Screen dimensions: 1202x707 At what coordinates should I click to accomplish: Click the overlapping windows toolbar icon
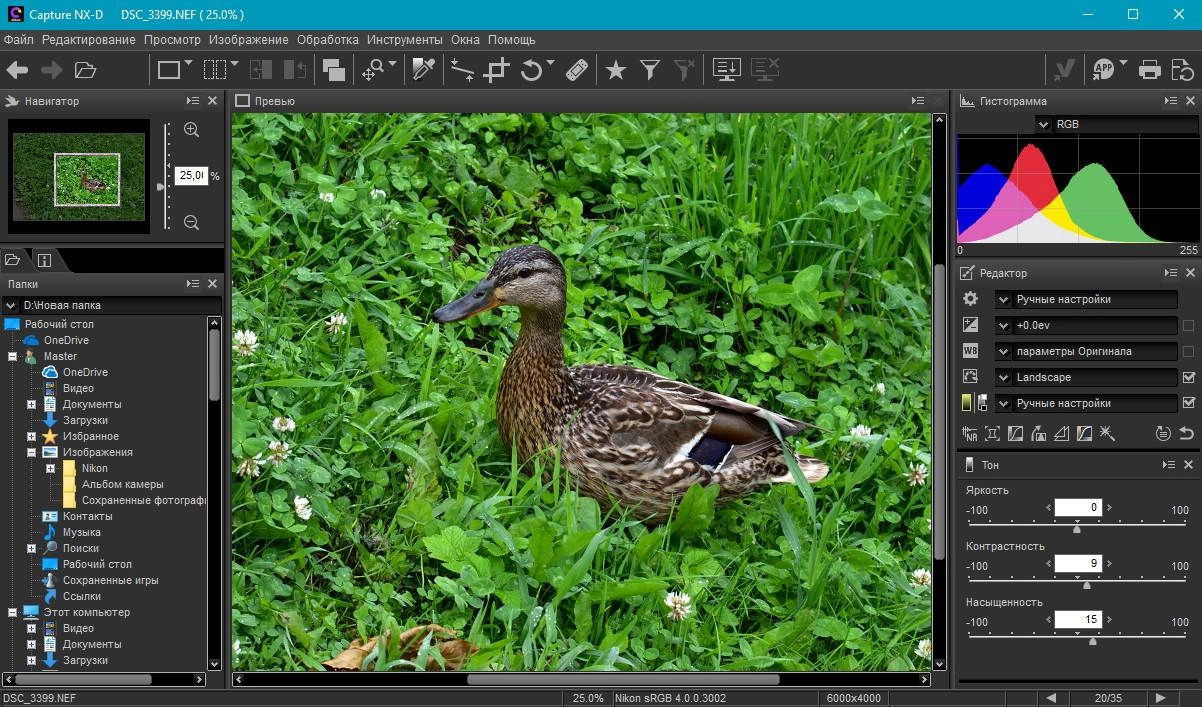click(333, 70)
